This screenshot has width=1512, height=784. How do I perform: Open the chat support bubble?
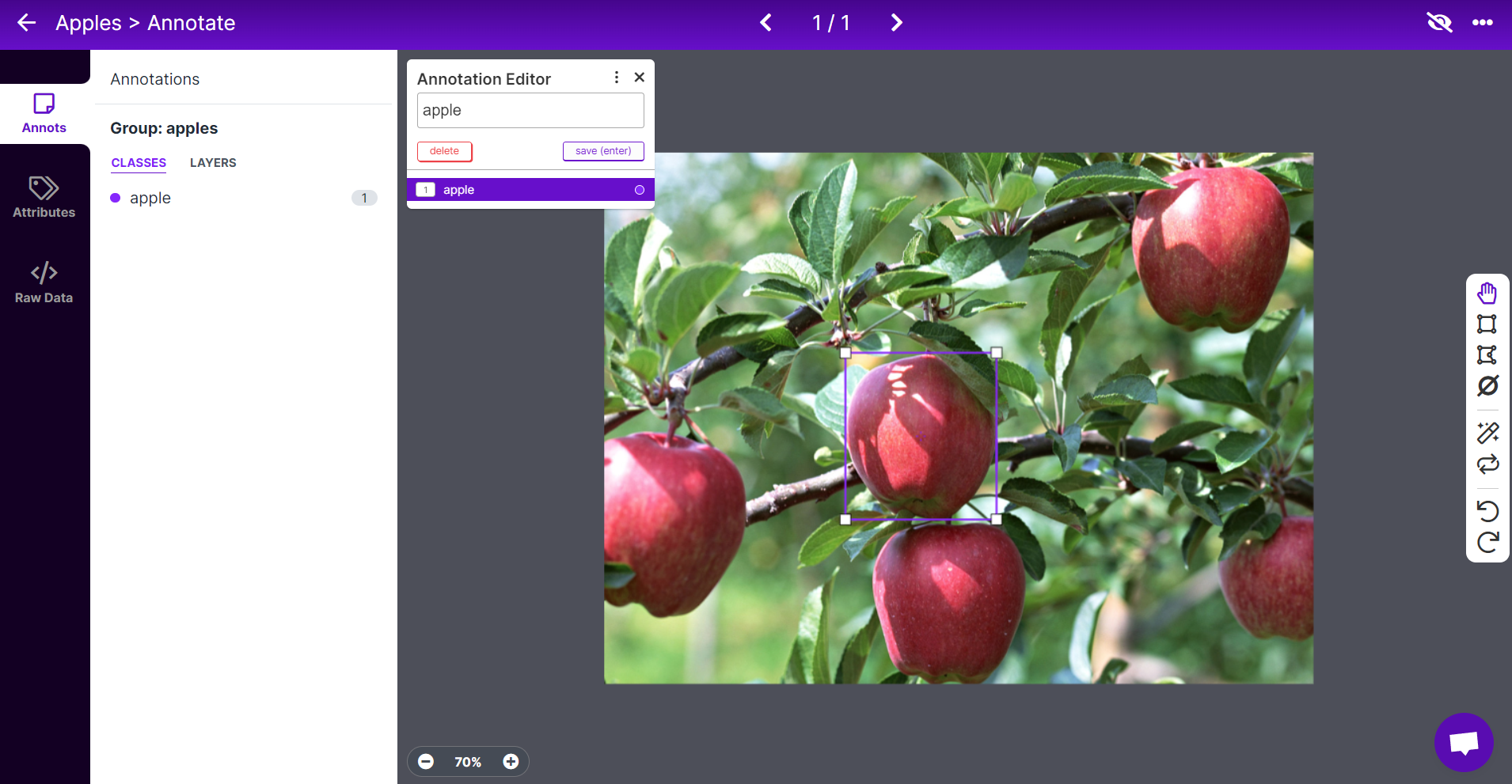point(1464,743)
